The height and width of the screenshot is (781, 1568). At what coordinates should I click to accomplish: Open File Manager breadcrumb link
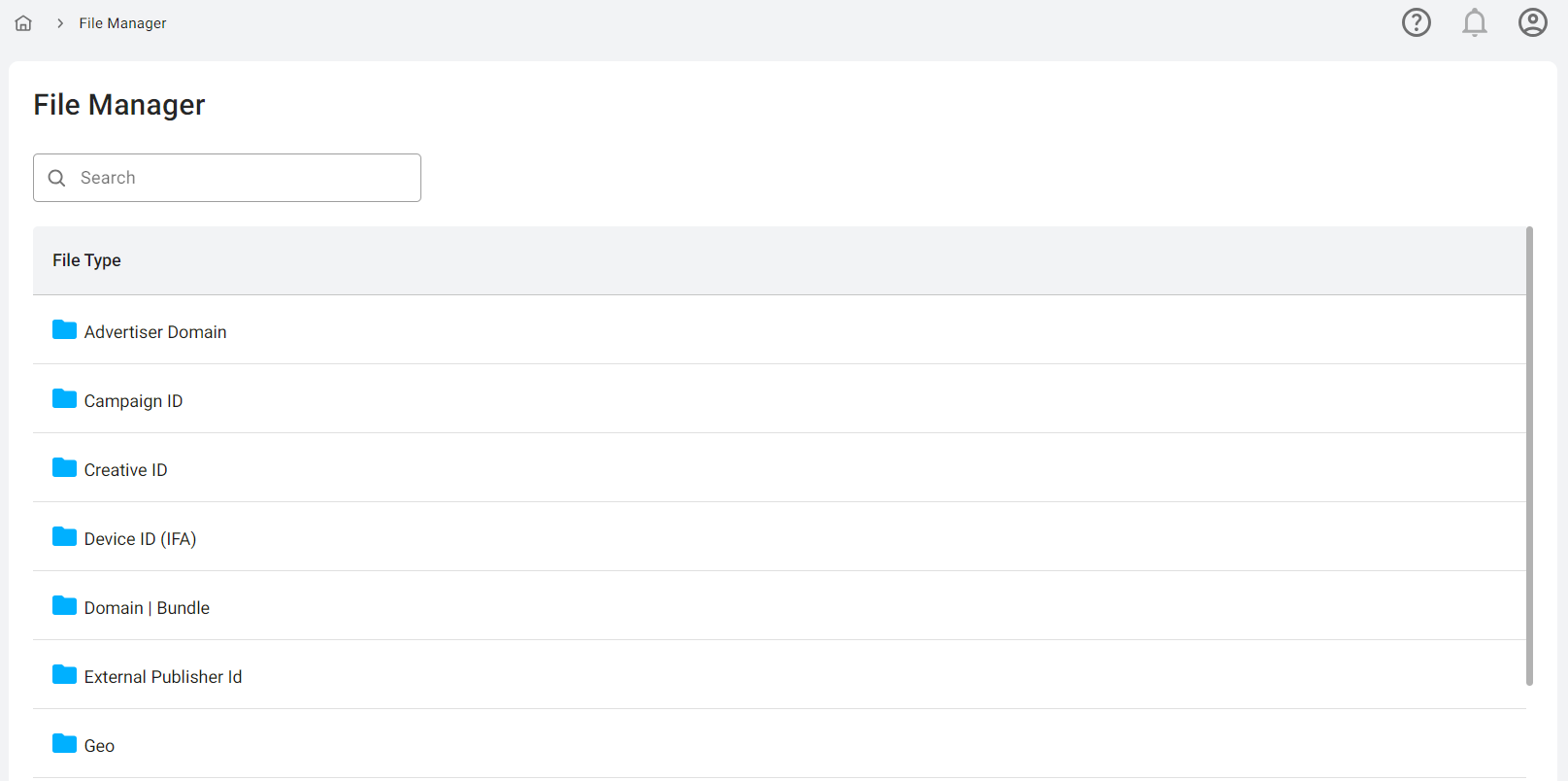(x=122, y=23)
